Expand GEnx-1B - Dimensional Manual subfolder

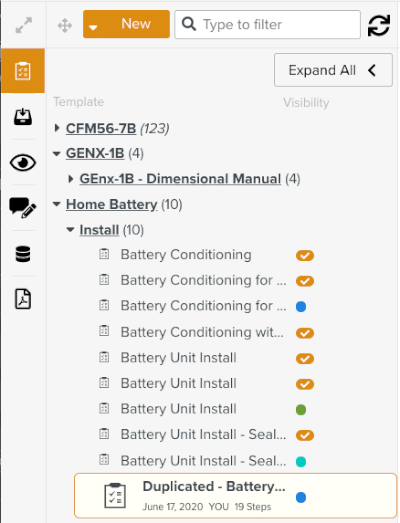(x=70, y=179)
